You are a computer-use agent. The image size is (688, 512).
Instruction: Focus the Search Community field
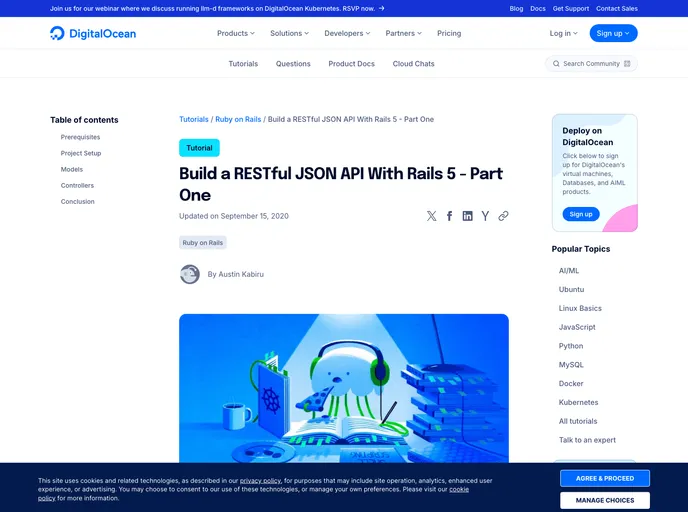tap(591, 64)
